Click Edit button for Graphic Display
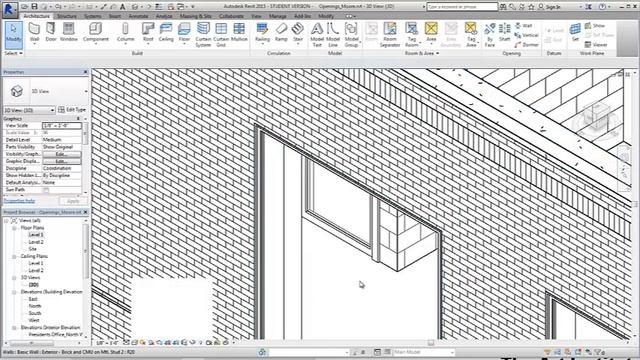Image resolution: width=640 pixels, height=360 pixels. tap(62, 161)
